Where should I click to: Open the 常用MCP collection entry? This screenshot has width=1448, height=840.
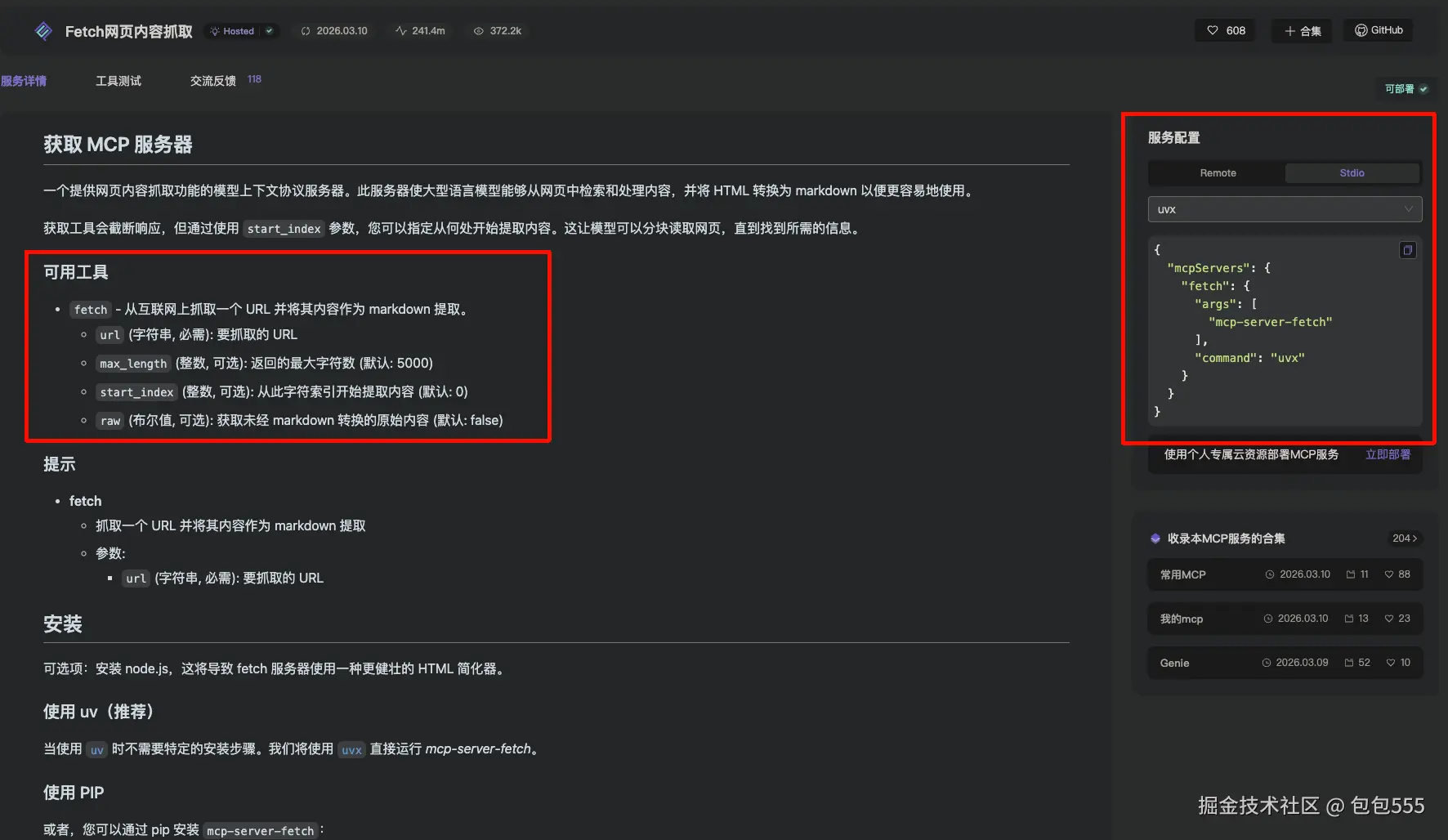pos(1182,574)
